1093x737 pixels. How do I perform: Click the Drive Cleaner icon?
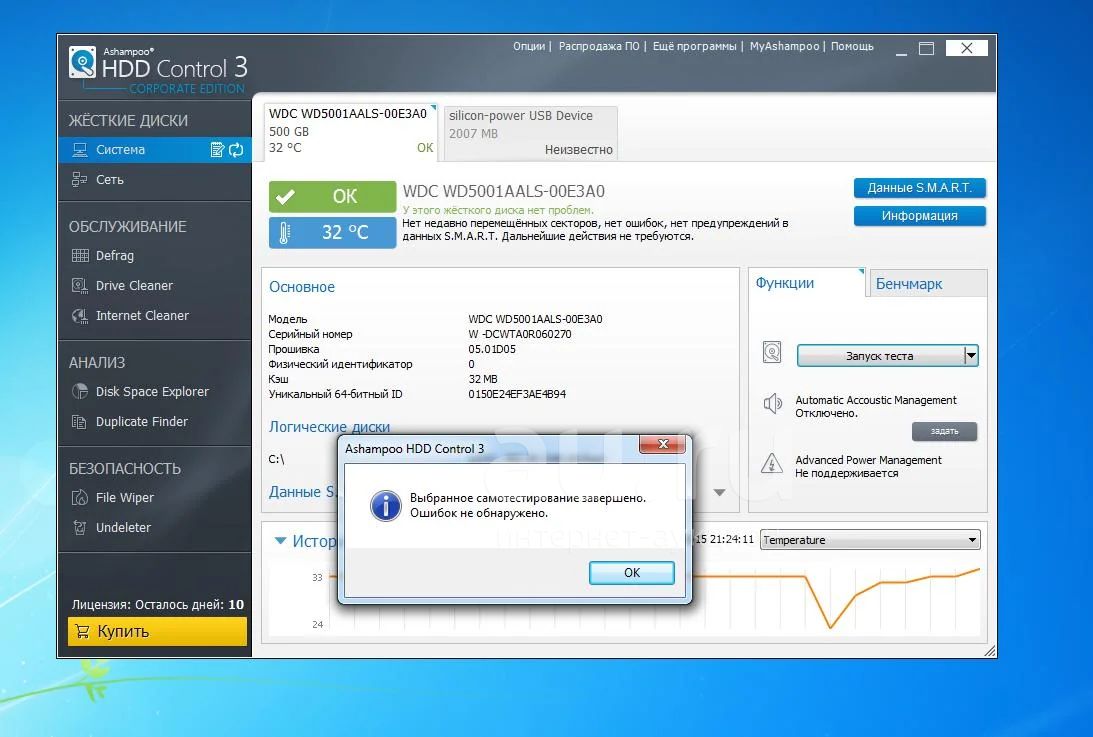[80, 286]
